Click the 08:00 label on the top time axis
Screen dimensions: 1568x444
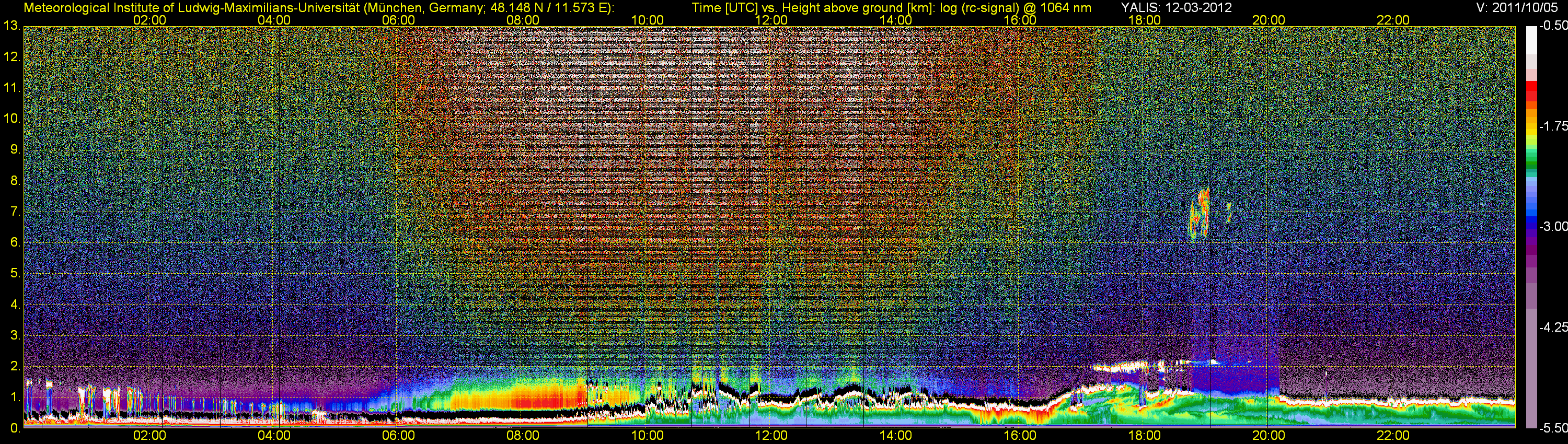(523, 20)
